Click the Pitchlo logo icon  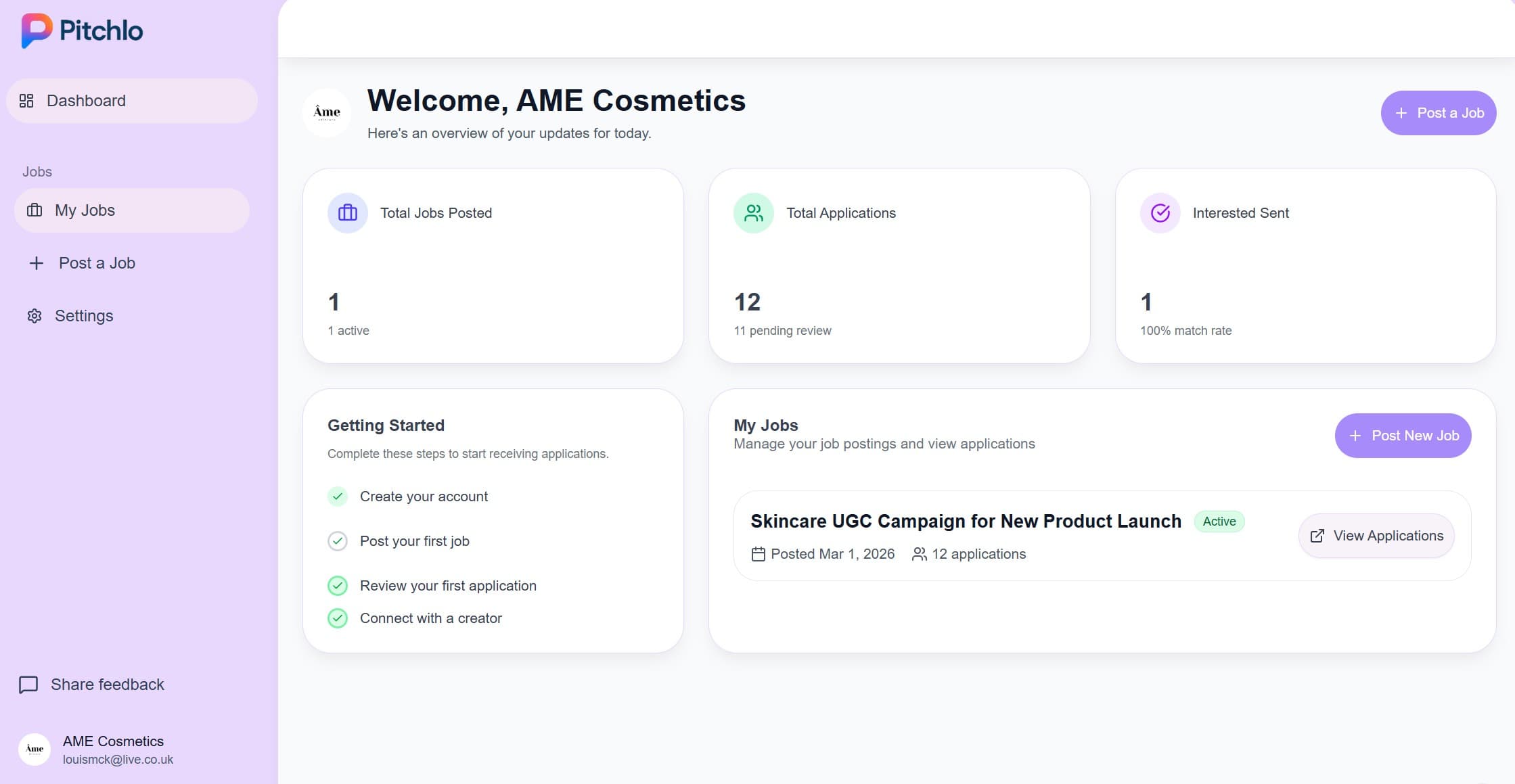point(35,30)
